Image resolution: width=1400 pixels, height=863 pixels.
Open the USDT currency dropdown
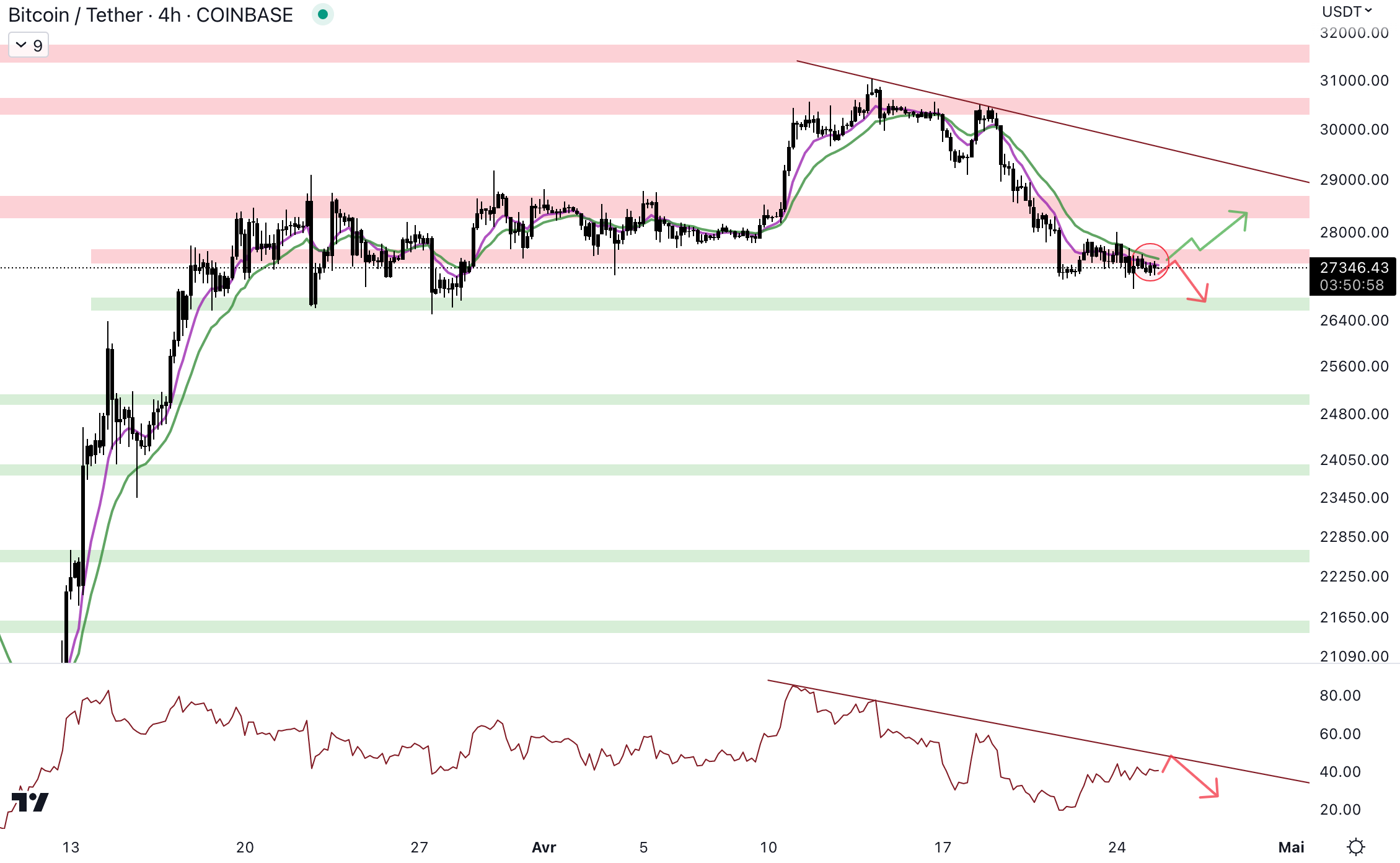pyautogui.click(x=1347, y=11)
